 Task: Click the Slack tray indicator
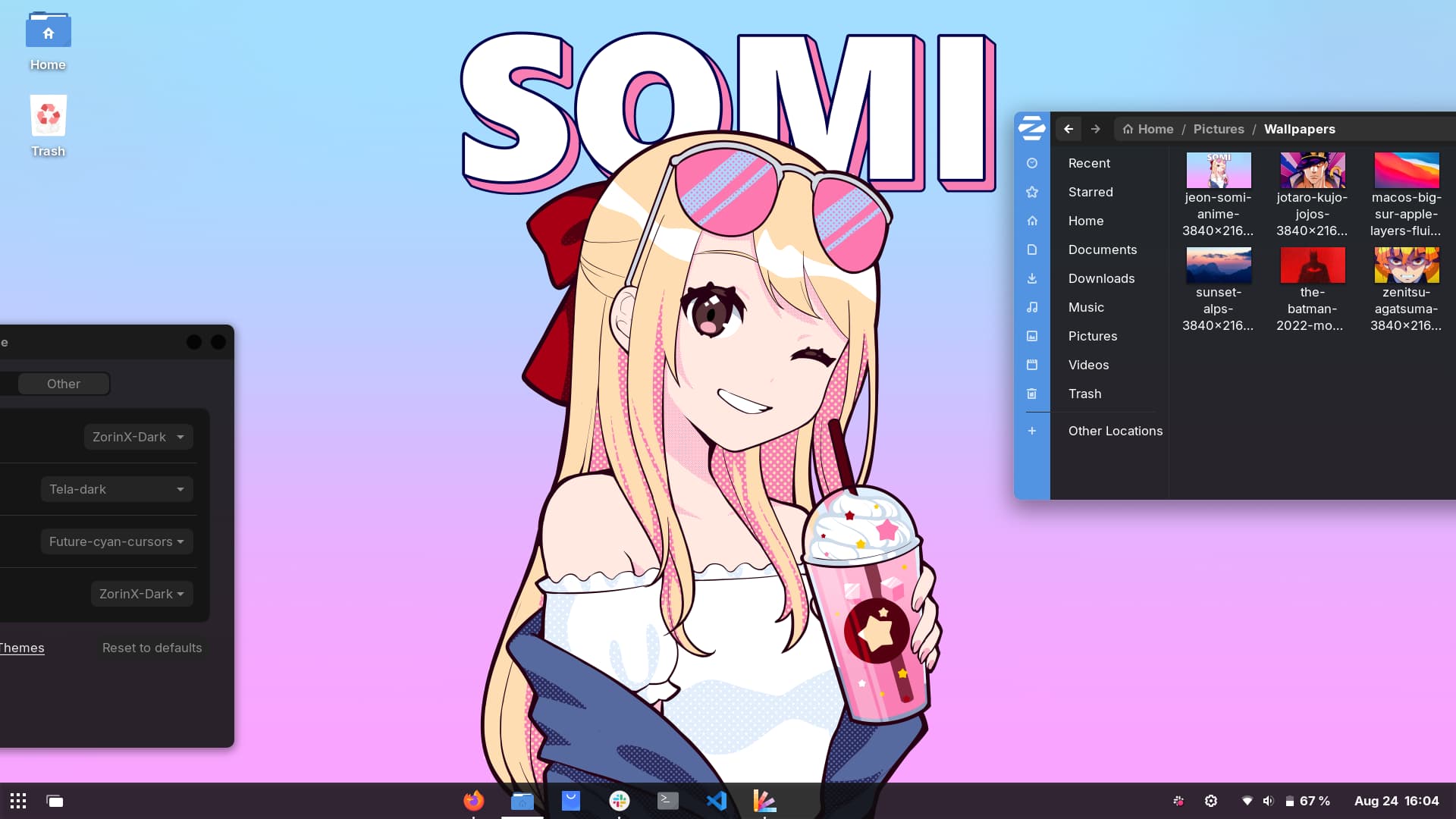(1178, 801)
